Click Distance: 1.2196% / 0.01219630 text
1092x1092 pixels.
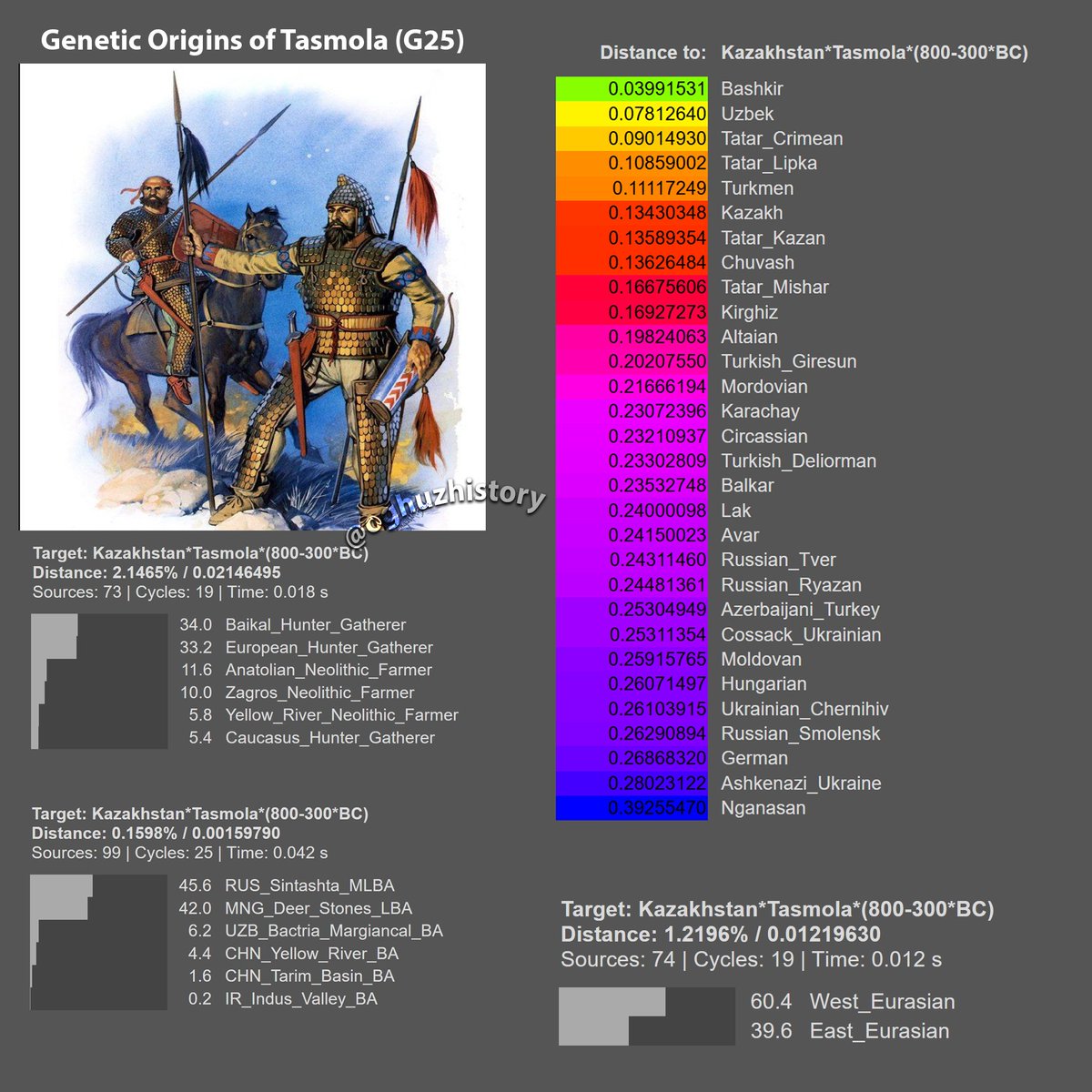[x=721, y=935]
